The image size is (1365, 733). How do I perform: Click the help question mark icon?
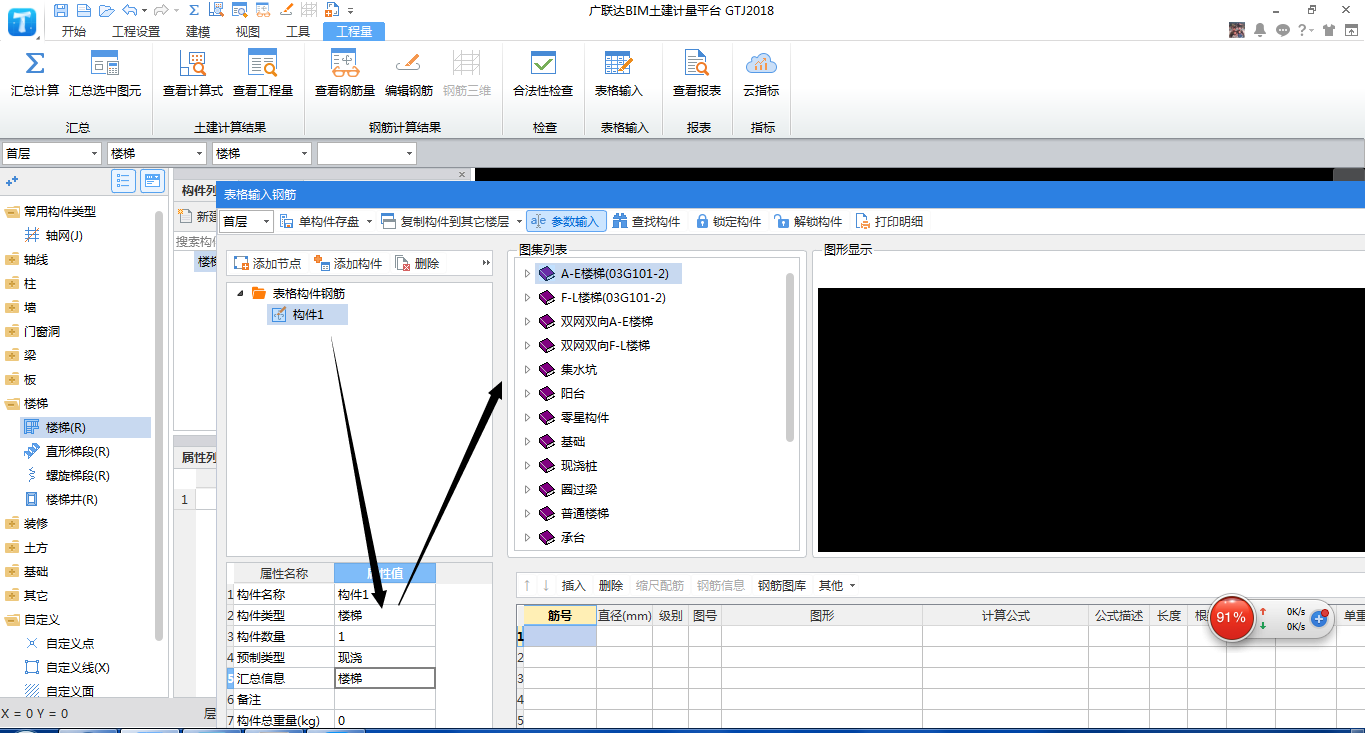[x=1303, y=30]
